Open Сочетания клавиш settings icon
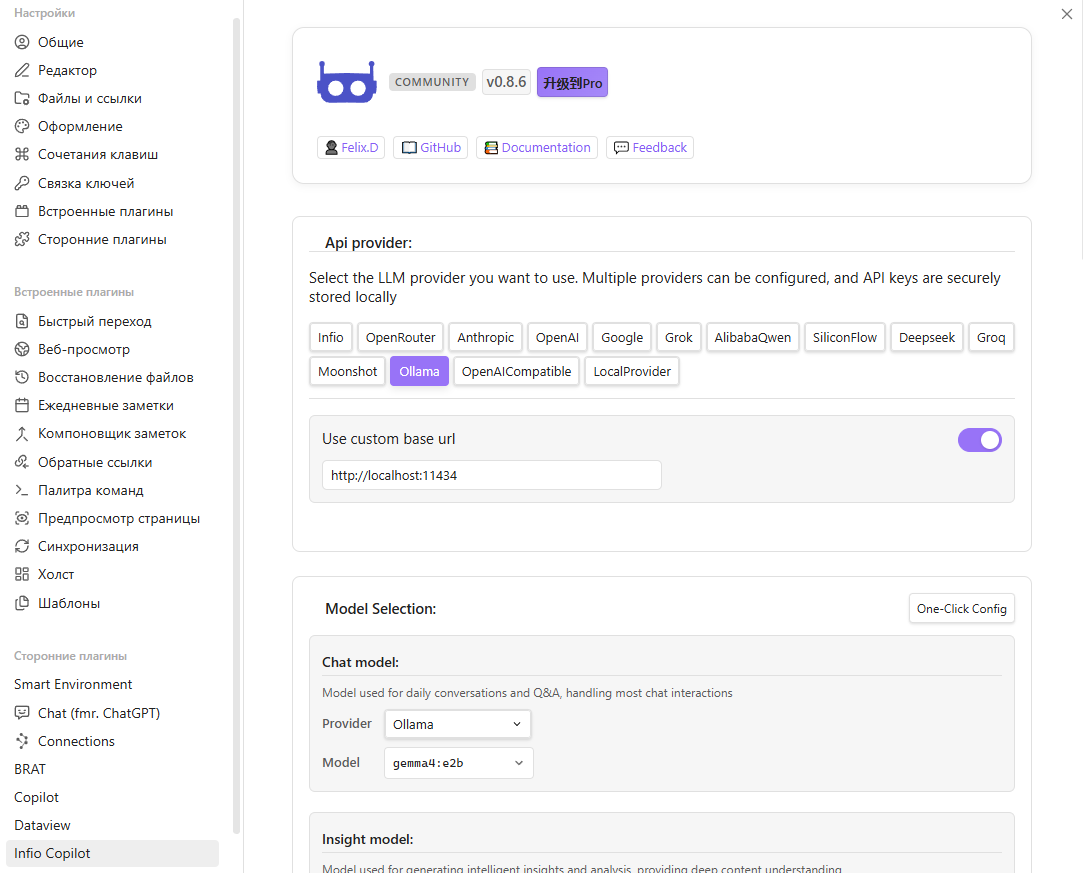1083x873 pixels. 22,155
